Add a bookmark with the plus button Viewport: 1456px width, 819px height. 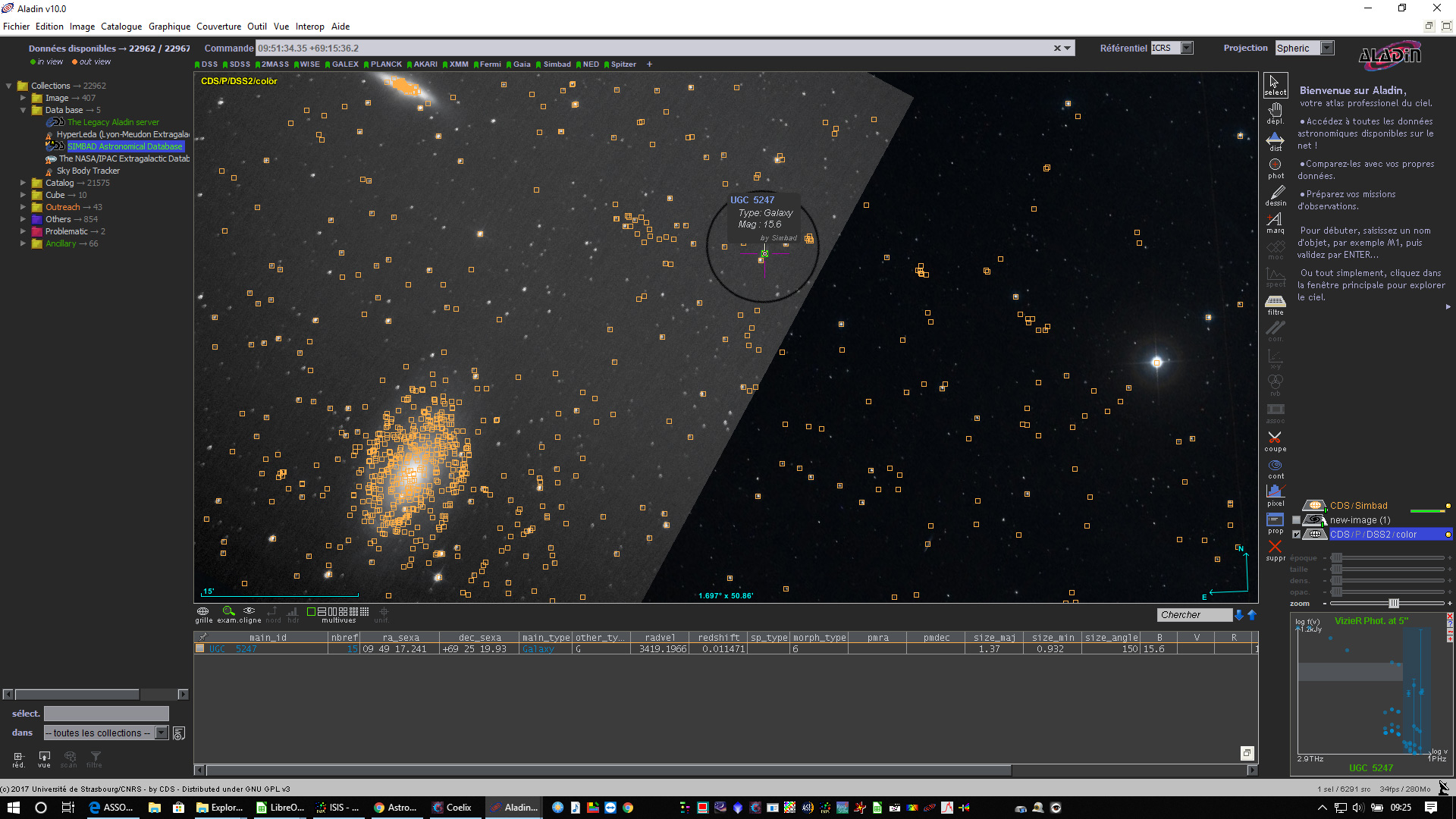click(x=649, y=64)
